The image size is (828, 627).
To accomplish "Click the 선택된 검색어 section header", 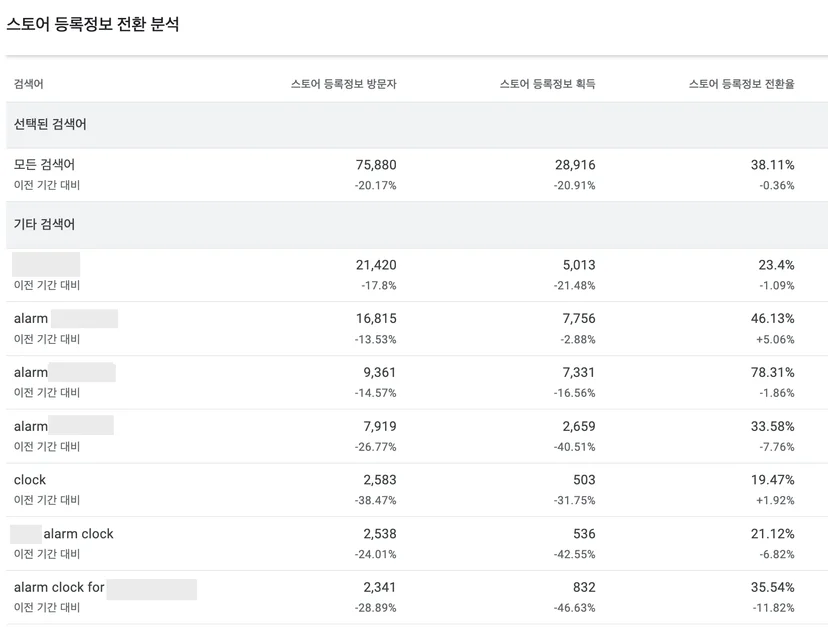I will [50, 124].
